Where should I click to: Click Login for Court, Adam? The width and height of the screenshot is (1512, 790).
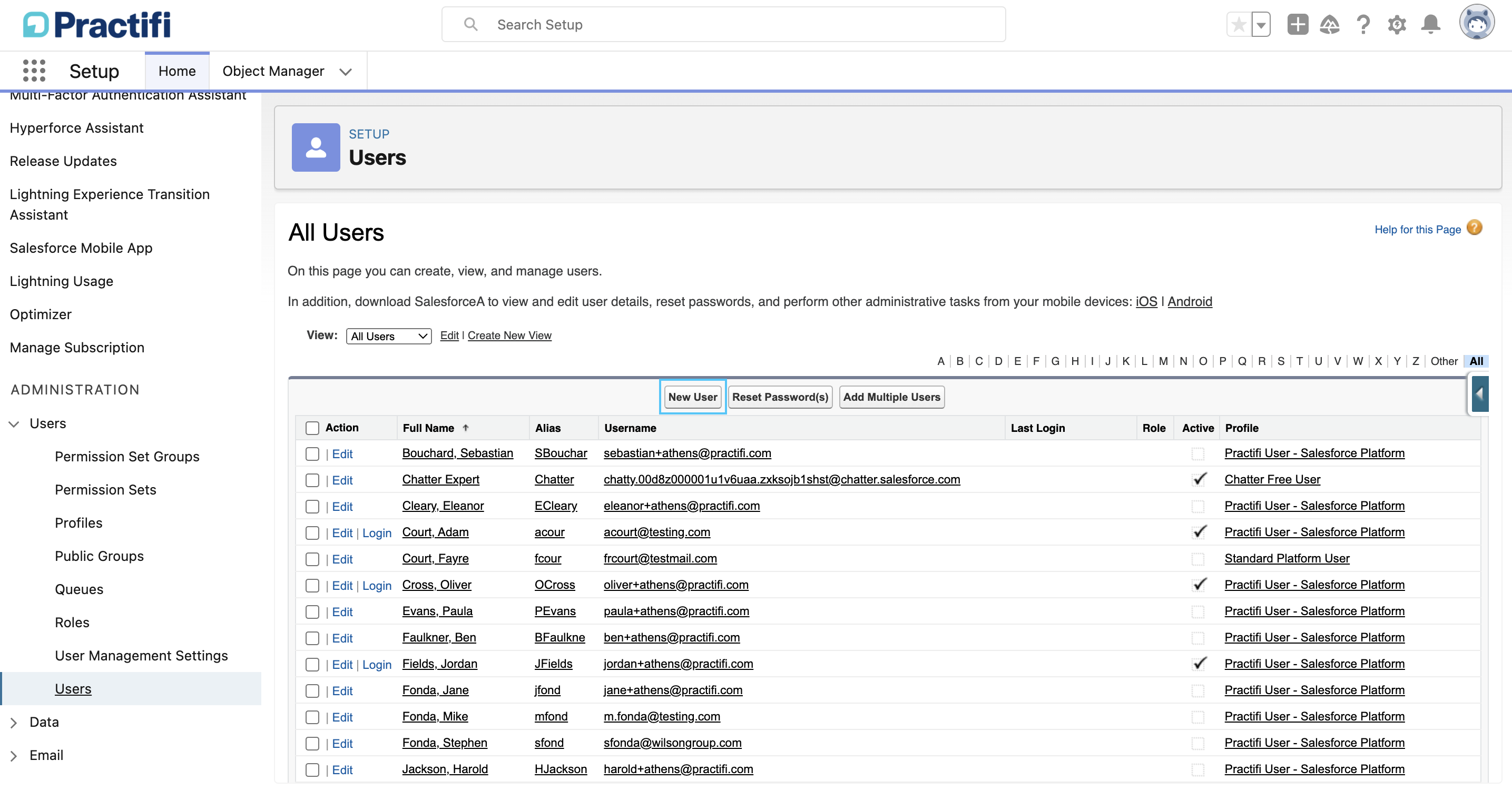(x=377, y=533)
